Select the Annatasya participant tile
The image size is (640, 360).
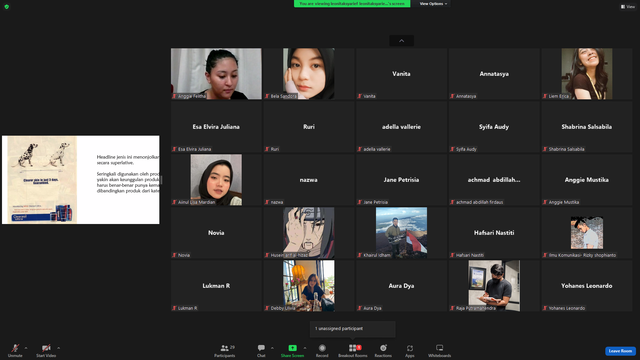(494, 74)
